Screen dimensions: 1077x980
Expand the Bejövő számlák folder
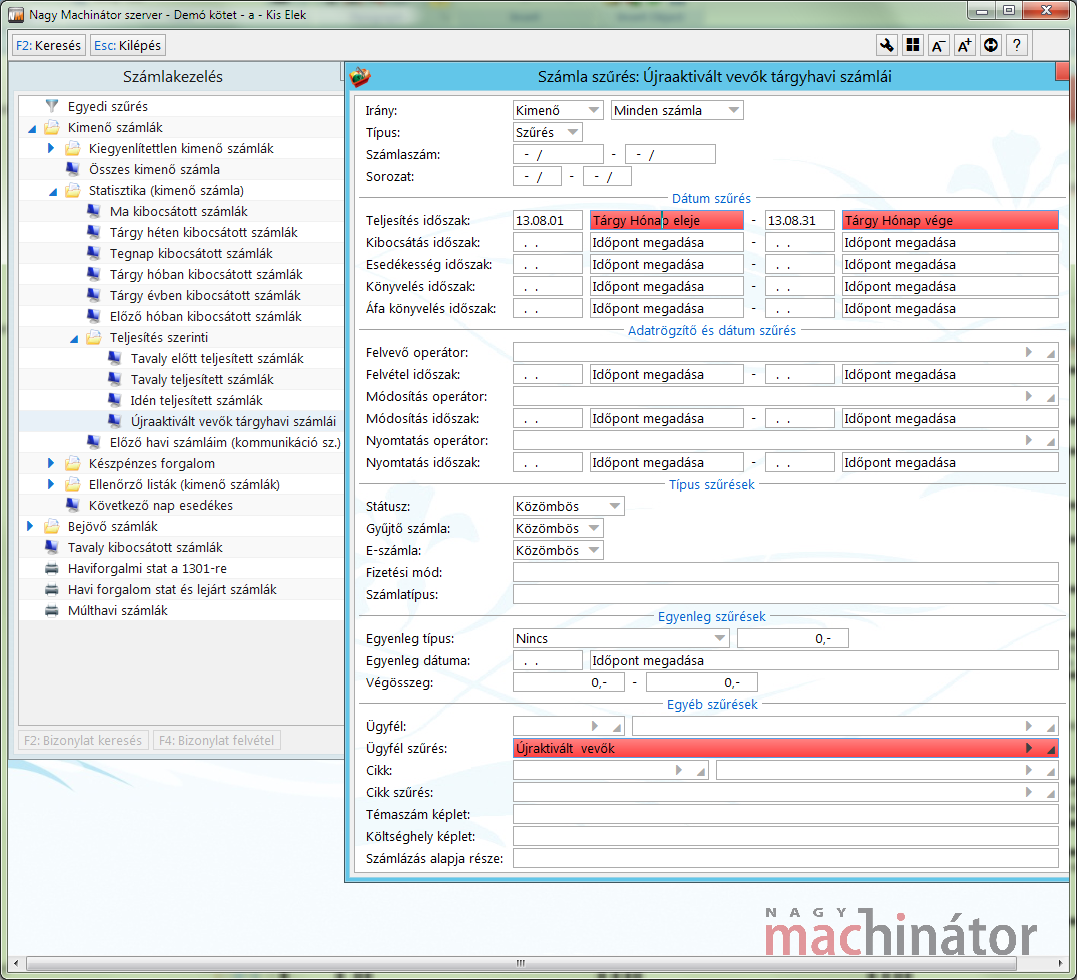31,526
